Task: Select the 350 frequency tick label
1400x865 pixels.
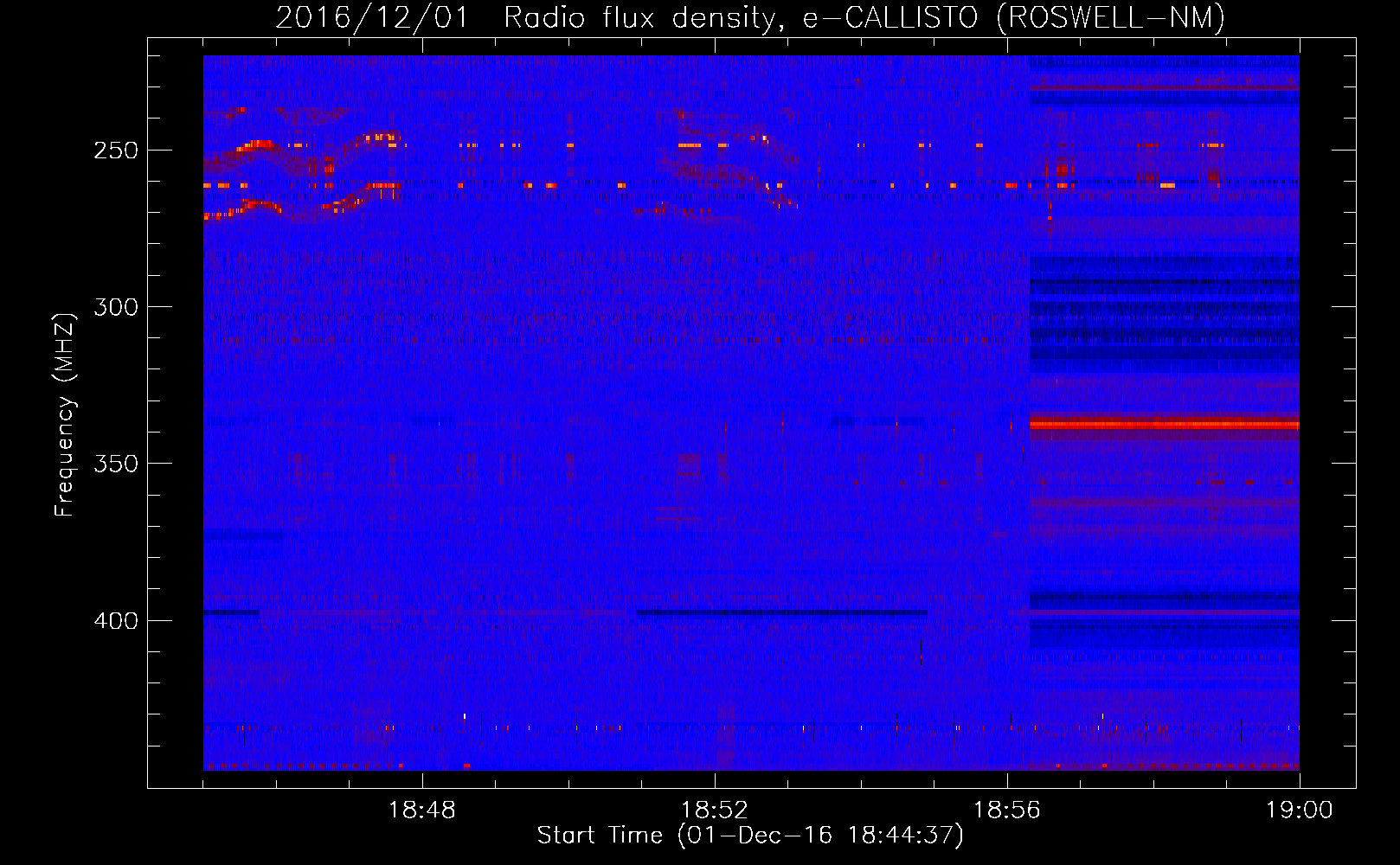Action: click(x=116, y=464)
